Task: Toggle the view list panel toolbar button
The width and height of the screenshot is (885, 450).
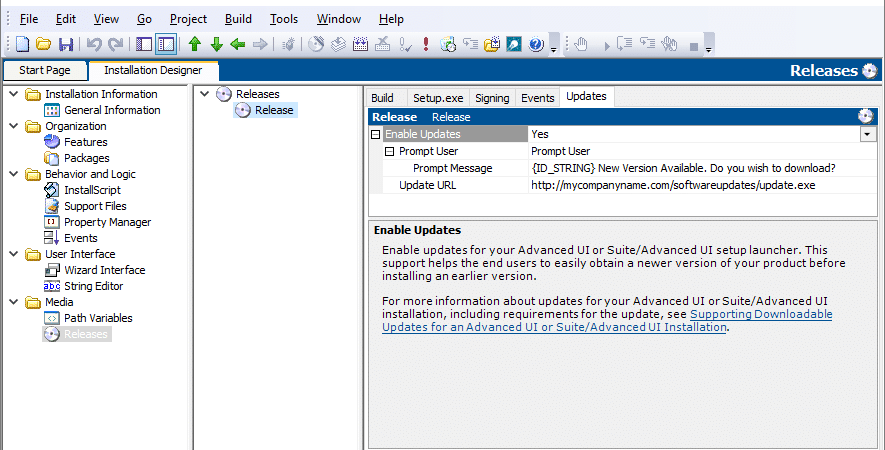Action: pyautogui.click(x=144, y=44)
